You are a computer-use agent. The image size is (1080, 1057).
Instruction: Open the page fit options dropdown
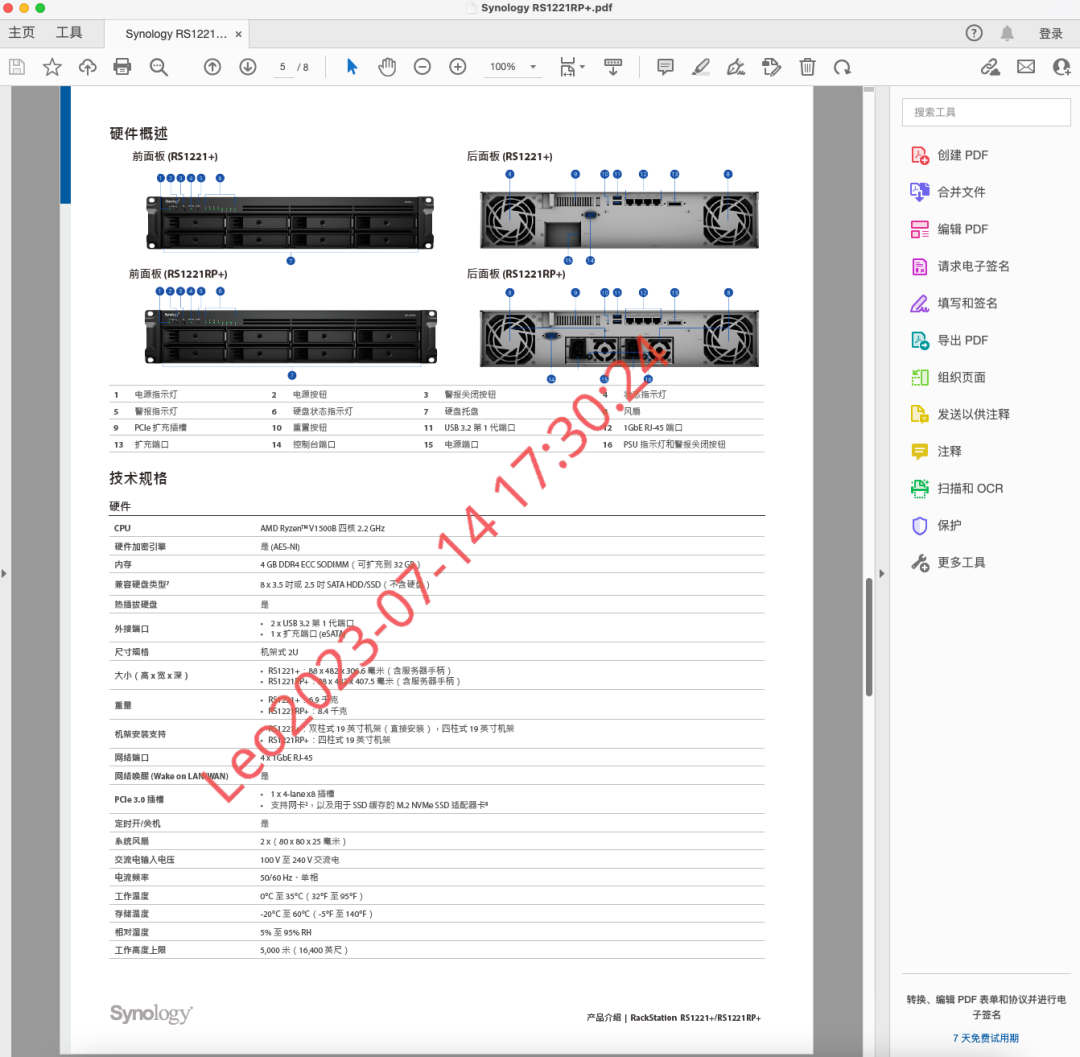[x=571, y=67]
